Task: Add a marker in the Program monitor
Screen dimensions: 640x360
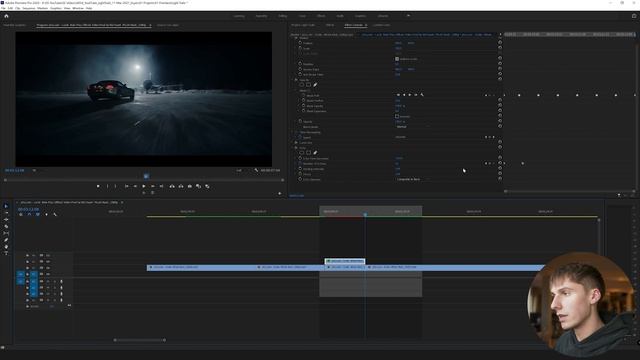Action: [98, 186]
